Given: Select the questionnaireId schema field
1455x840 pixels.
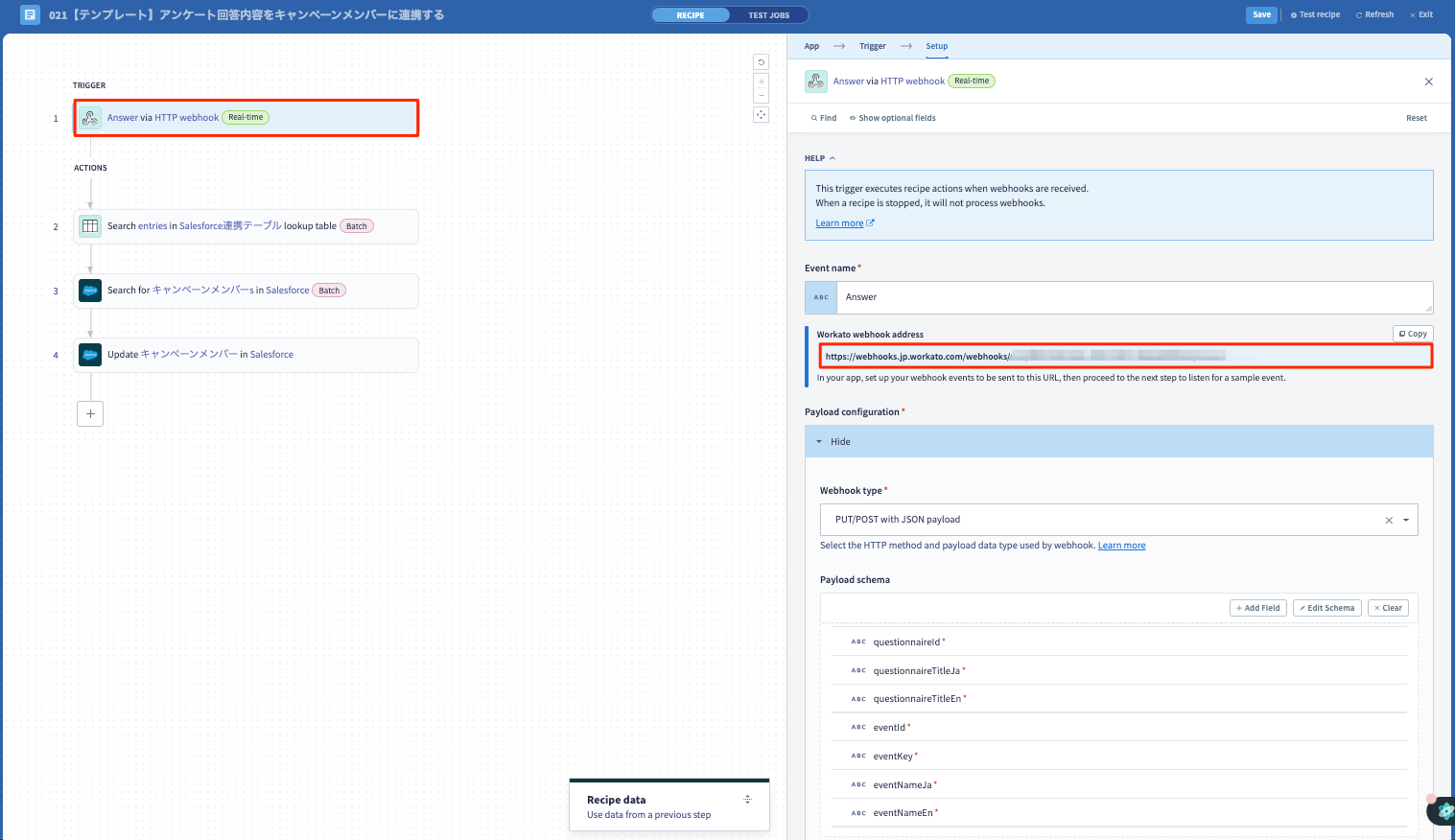Looking at the screenshot, I should pos(1118,642).
